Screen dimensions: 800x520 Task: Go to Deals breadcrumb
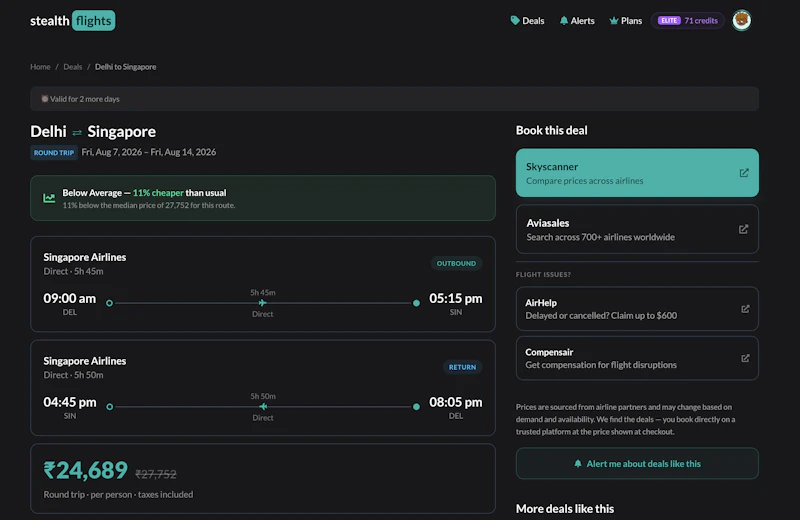tap(72, 67)
